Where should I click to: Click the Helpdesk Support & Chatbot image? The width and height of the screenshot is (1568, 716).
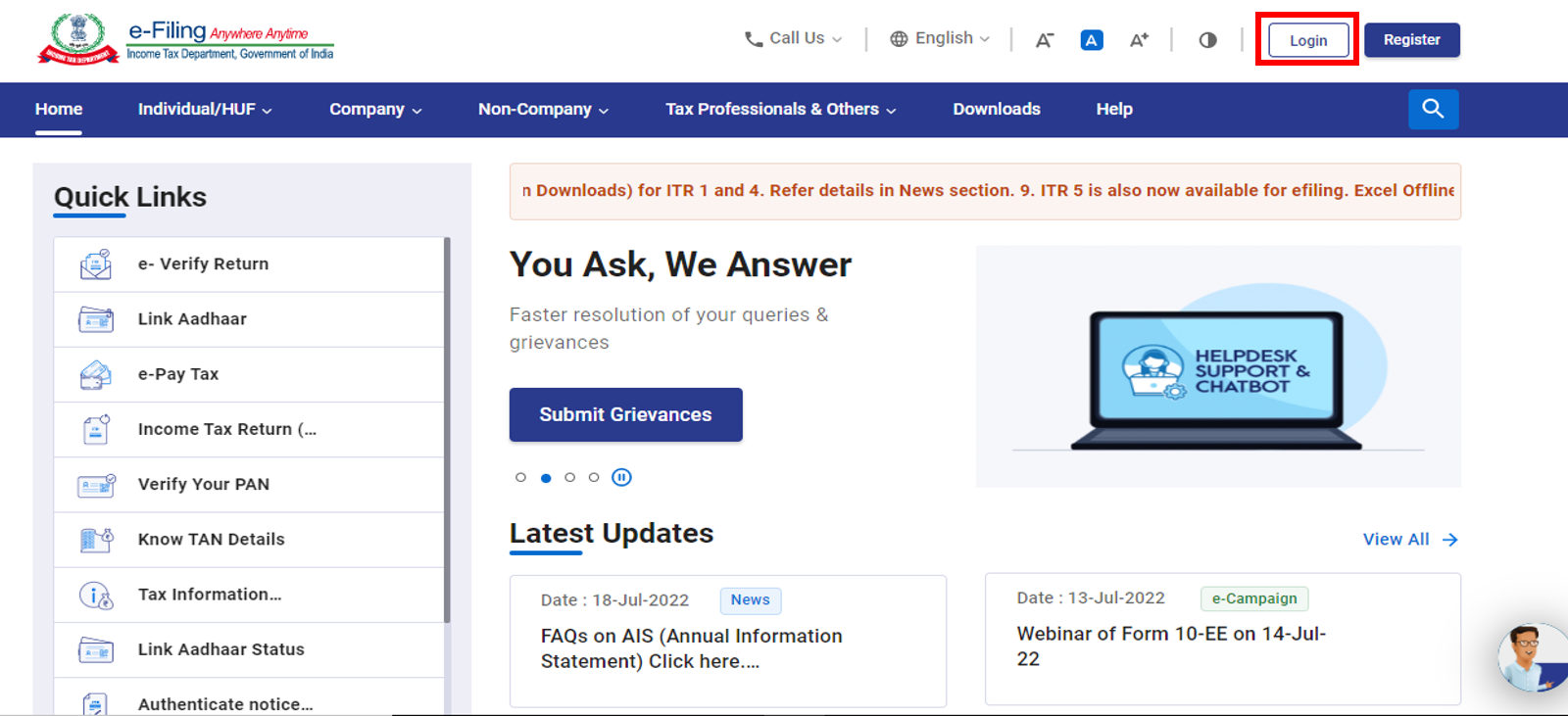(x=1218, y=366)
